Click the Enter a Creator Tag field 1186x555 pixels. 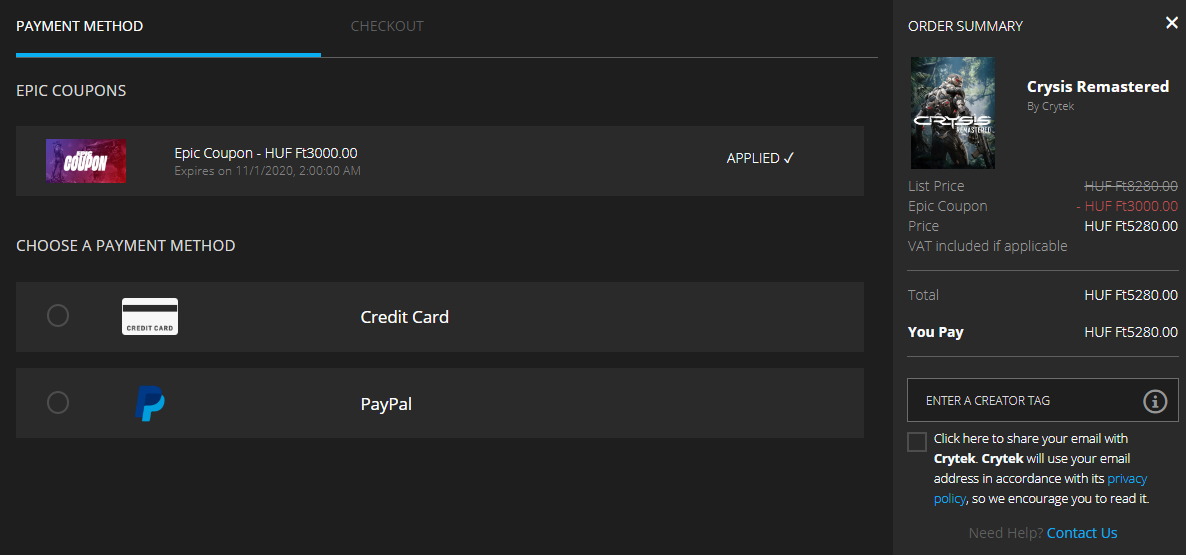[x=1042, y=400]
